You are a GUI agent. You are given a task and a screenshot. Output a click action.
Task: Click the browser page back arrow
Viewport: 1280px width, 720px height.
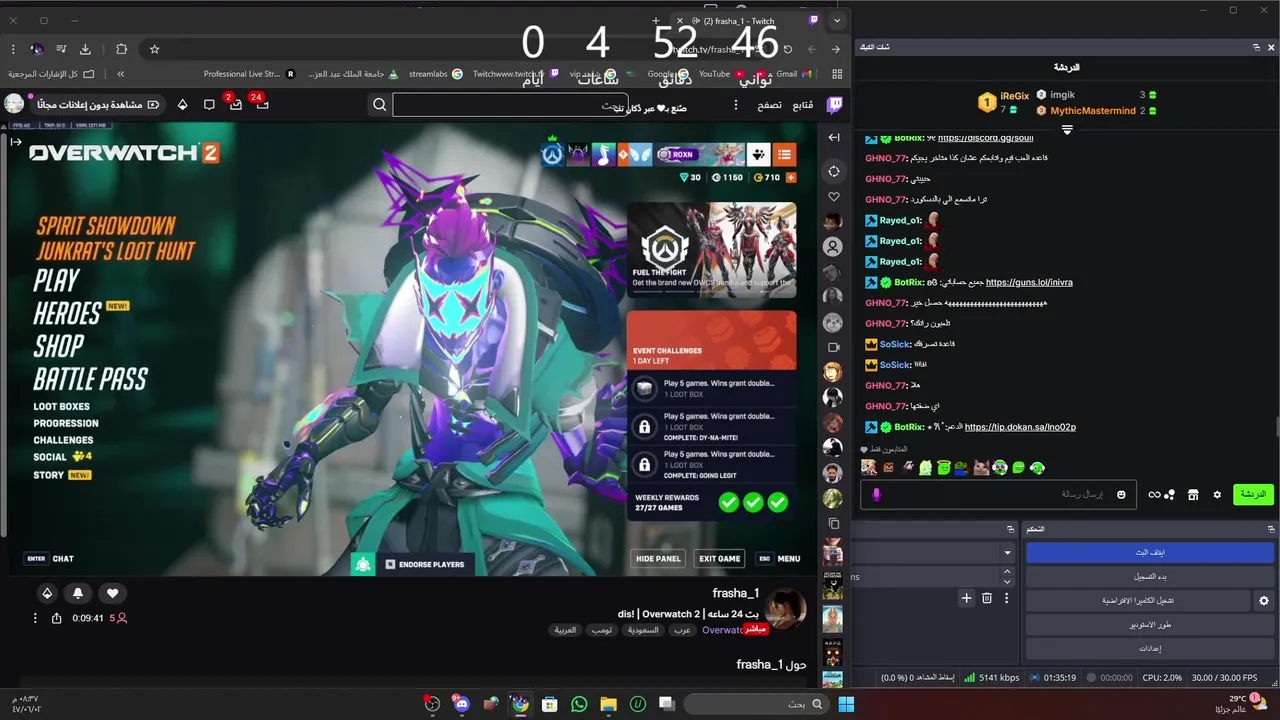[836, 49]
